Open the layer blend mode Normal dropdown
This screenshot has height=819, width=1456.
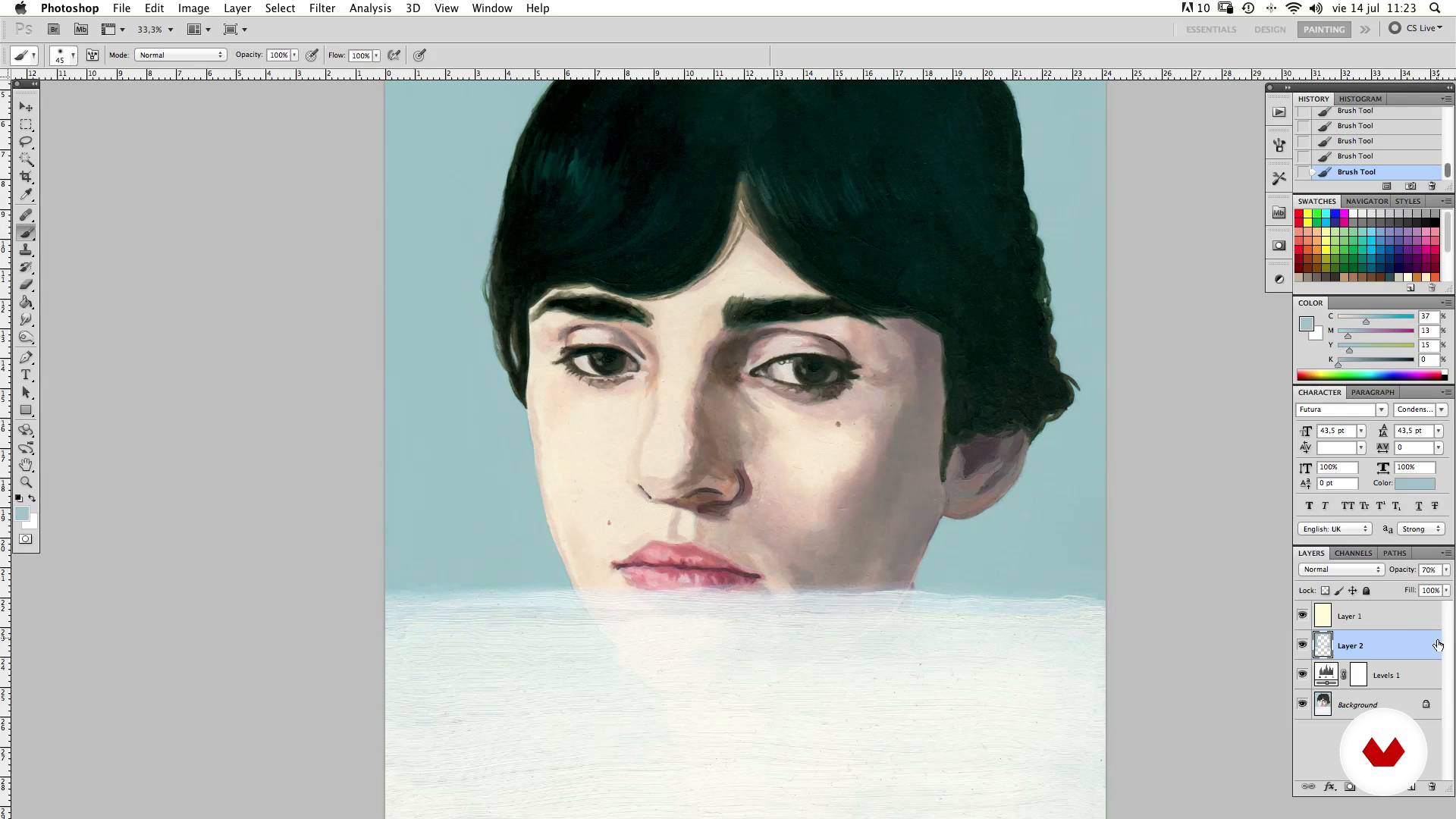[1341, 570]
